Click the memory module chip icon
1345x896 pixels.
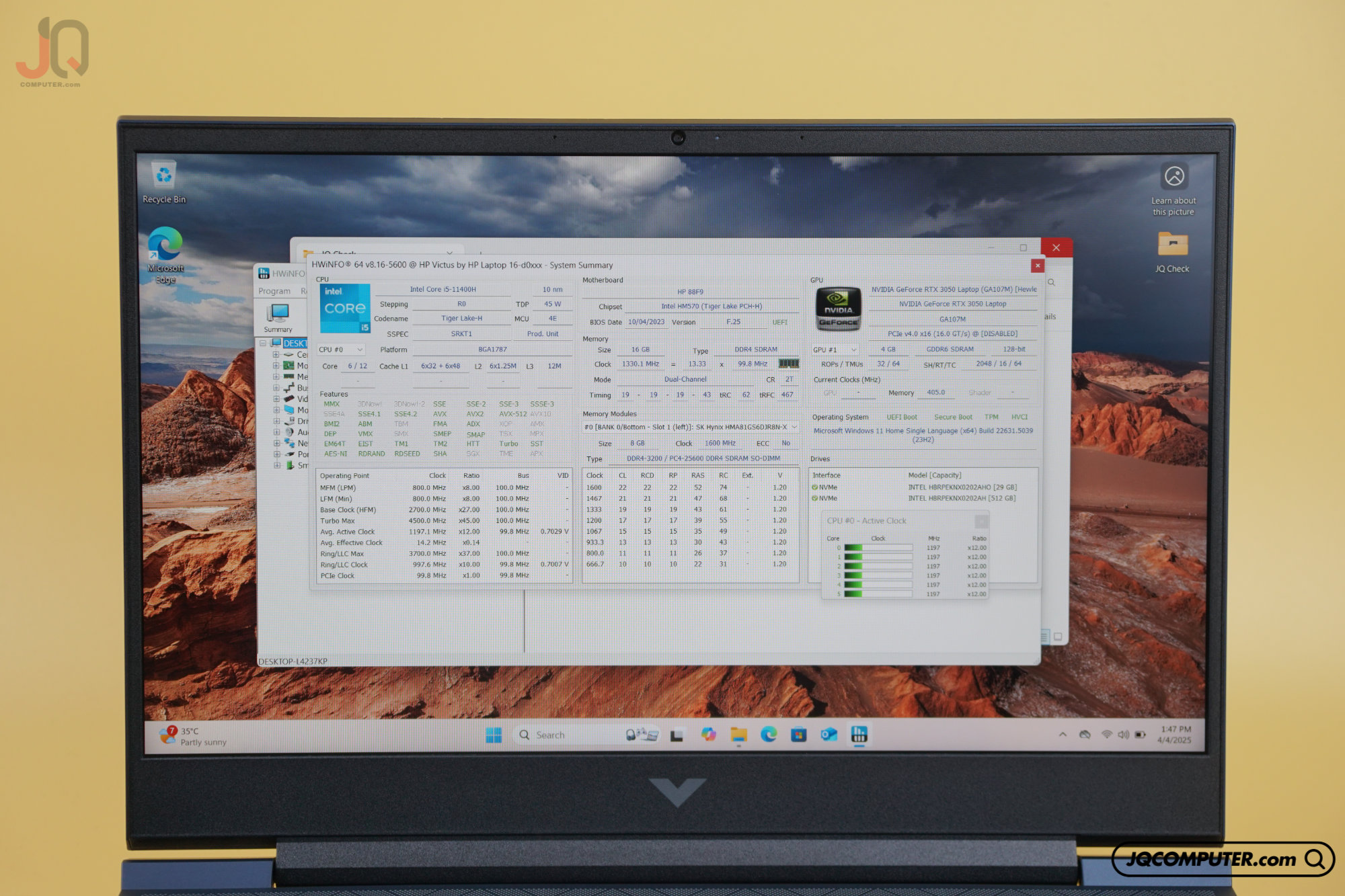[788, 364]
